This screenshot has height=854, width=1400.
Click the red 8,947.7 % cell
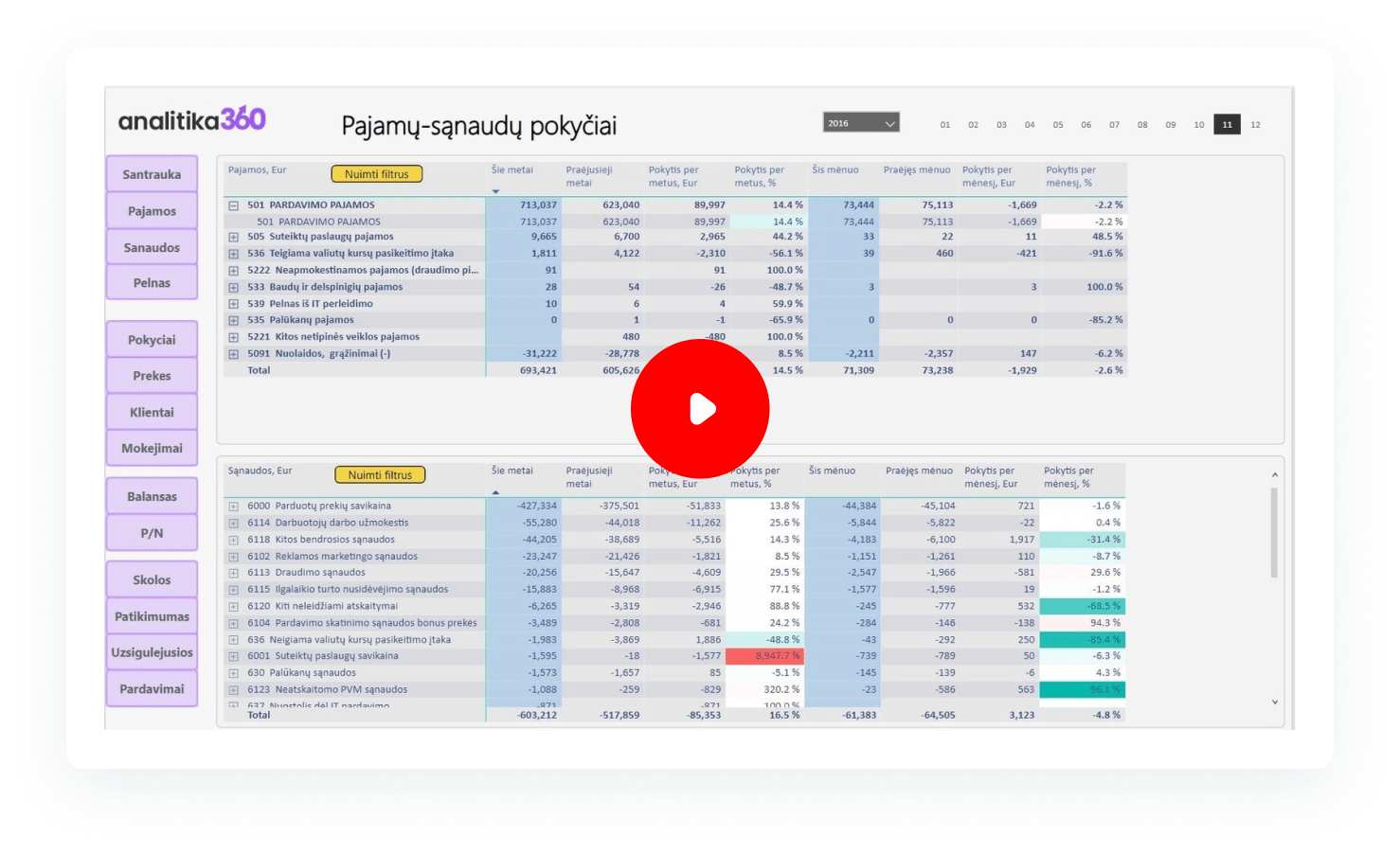coord(764,656)
